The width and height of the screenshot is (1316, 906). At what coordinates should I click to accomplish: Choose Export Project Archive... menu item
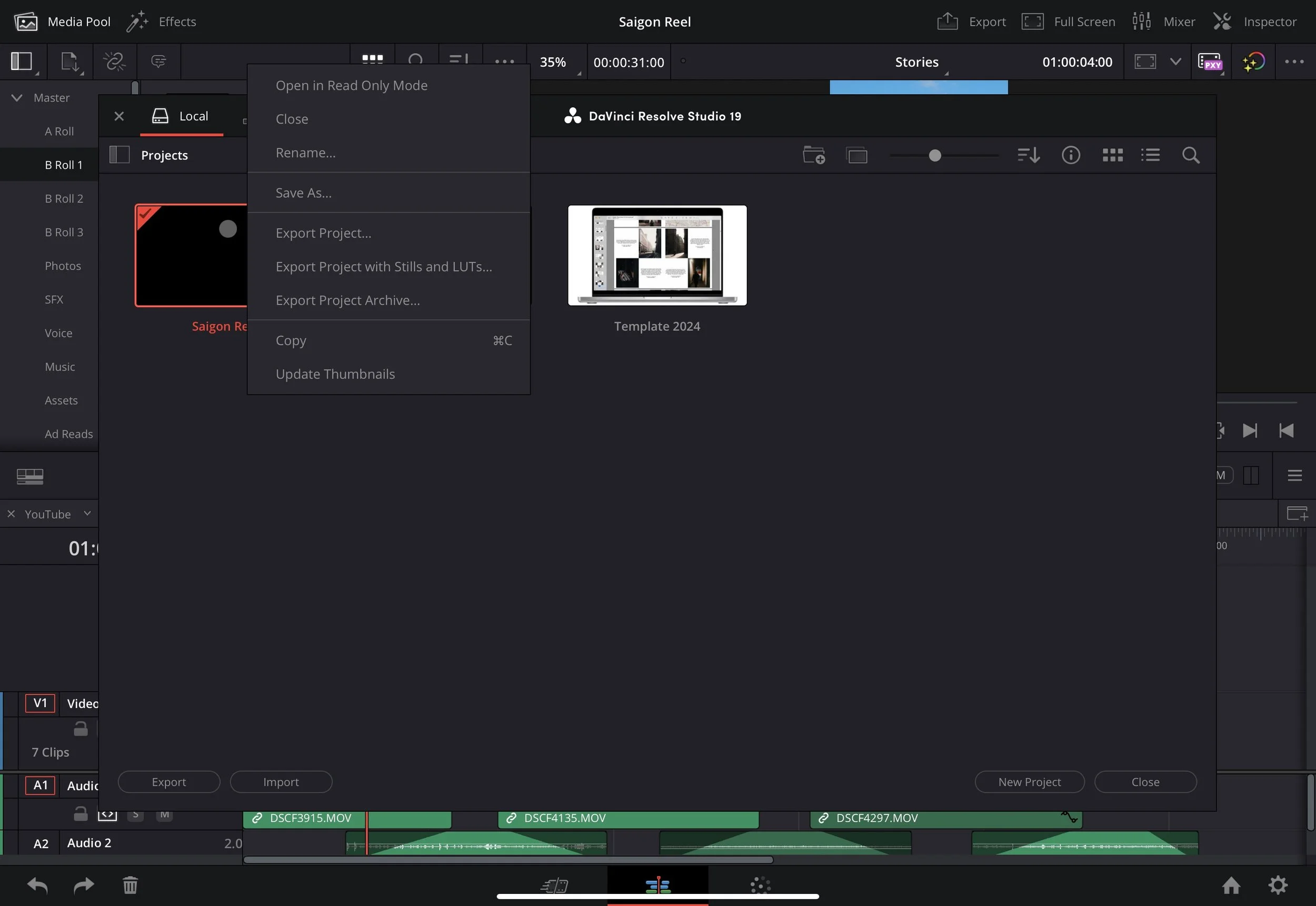click(347, 300)
